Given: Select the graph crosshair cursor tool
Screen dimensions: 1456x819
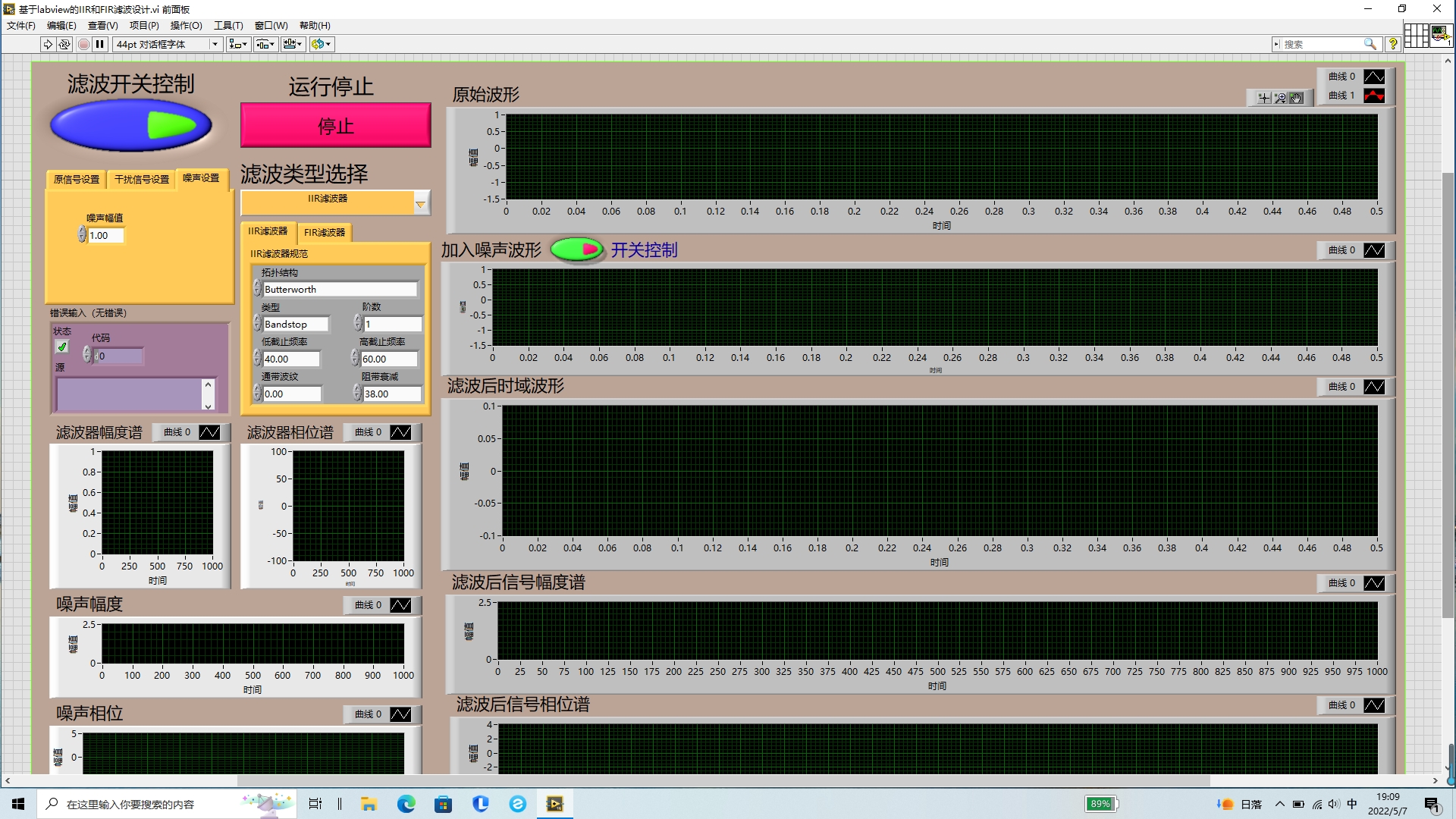Looking at the screenshot, I should tap(1263, 98).
